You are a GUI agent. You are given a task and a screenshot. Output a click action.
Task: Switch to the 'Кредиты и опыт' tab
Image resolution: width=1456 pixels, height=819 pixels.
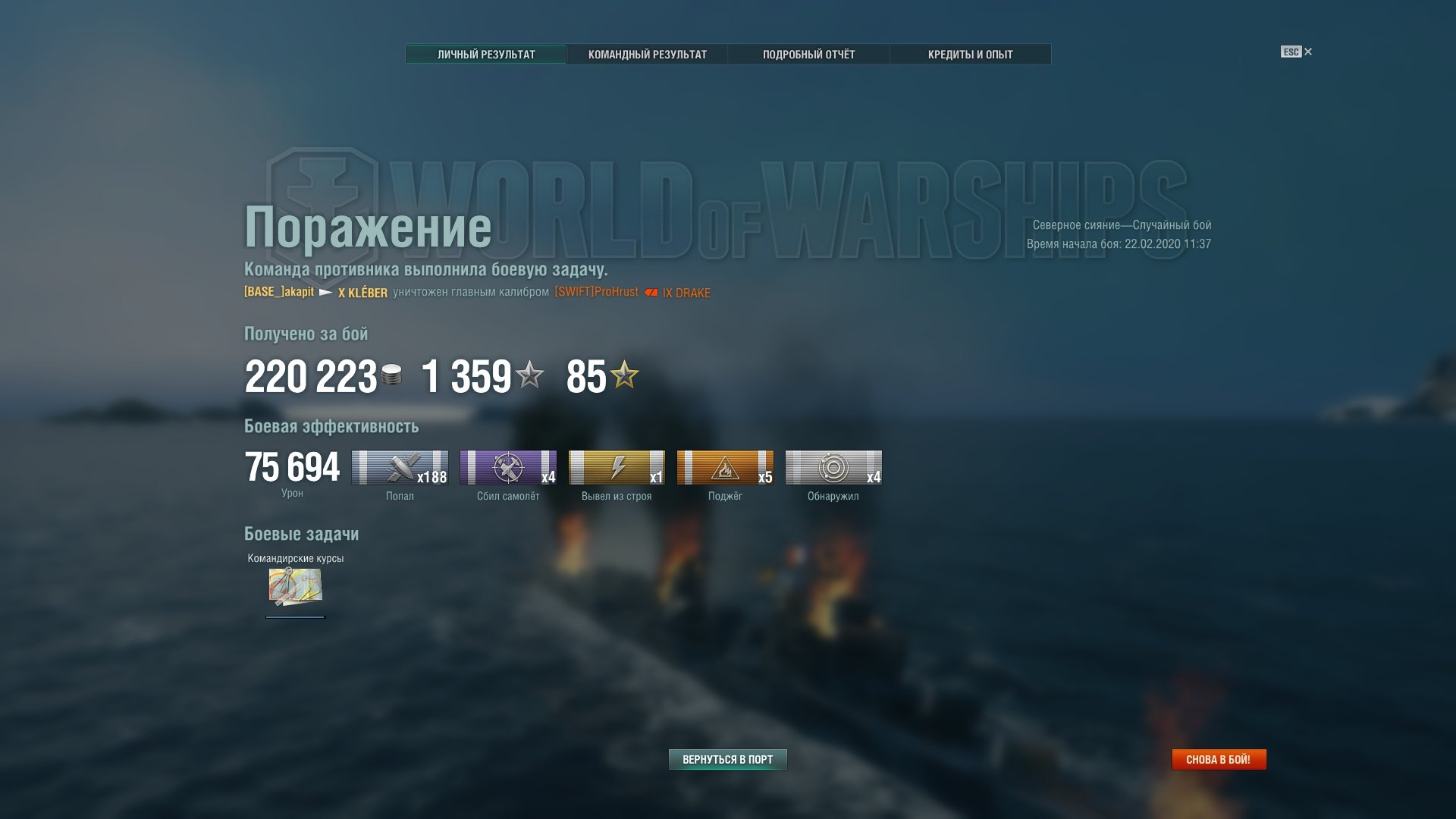tap(971, 55)
